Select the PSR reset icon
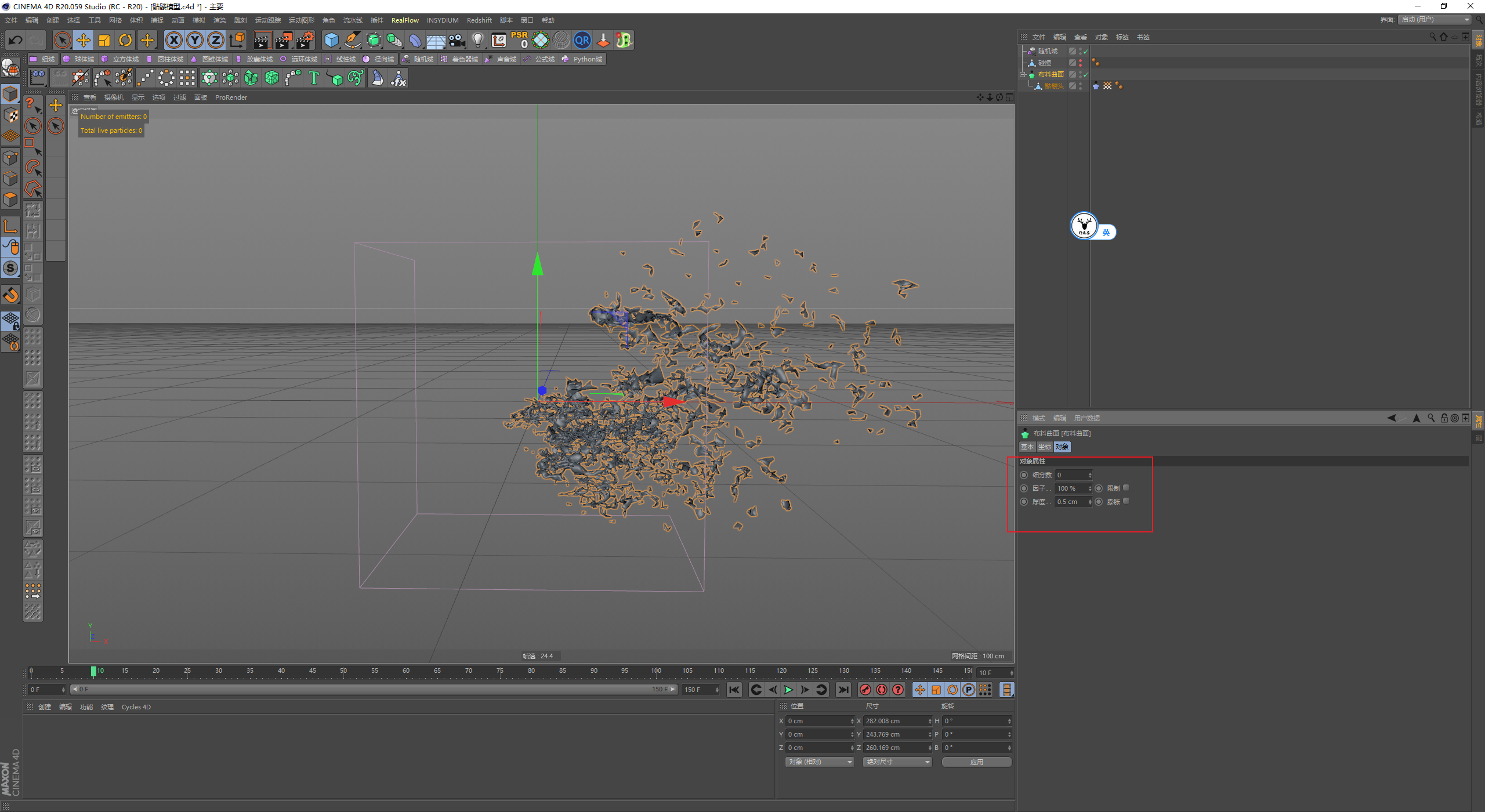 (x=521, y=40)
